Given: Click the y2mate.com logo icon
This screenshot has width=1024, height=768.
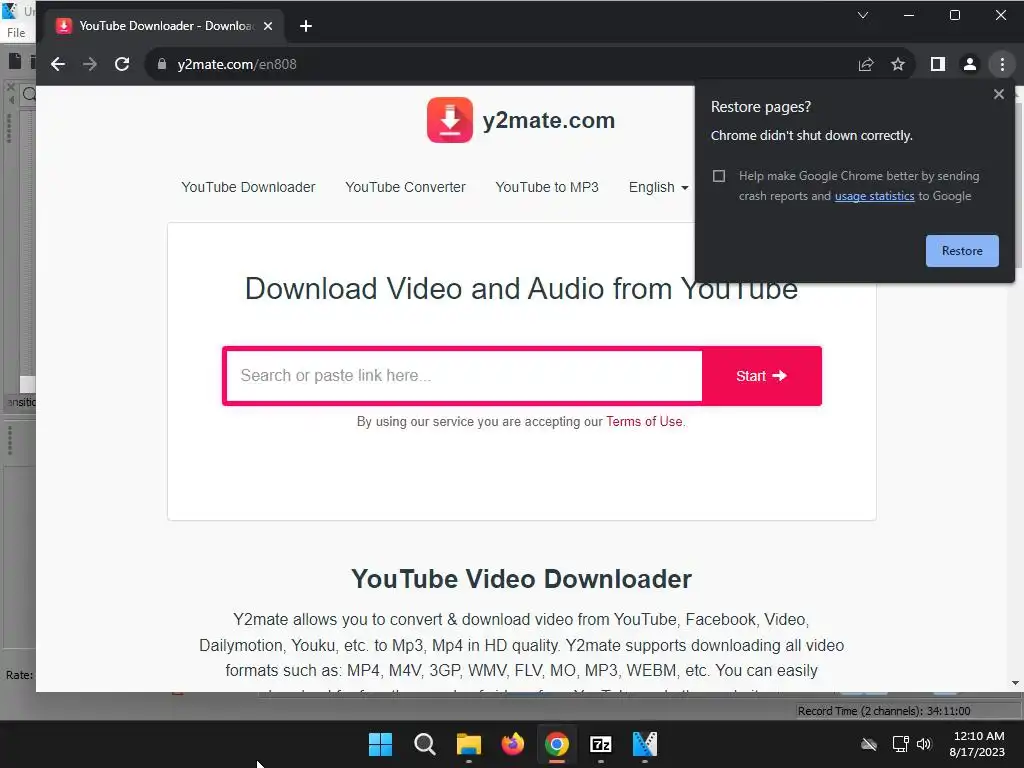Looking at the screenshot, I should tap(449, 120).
